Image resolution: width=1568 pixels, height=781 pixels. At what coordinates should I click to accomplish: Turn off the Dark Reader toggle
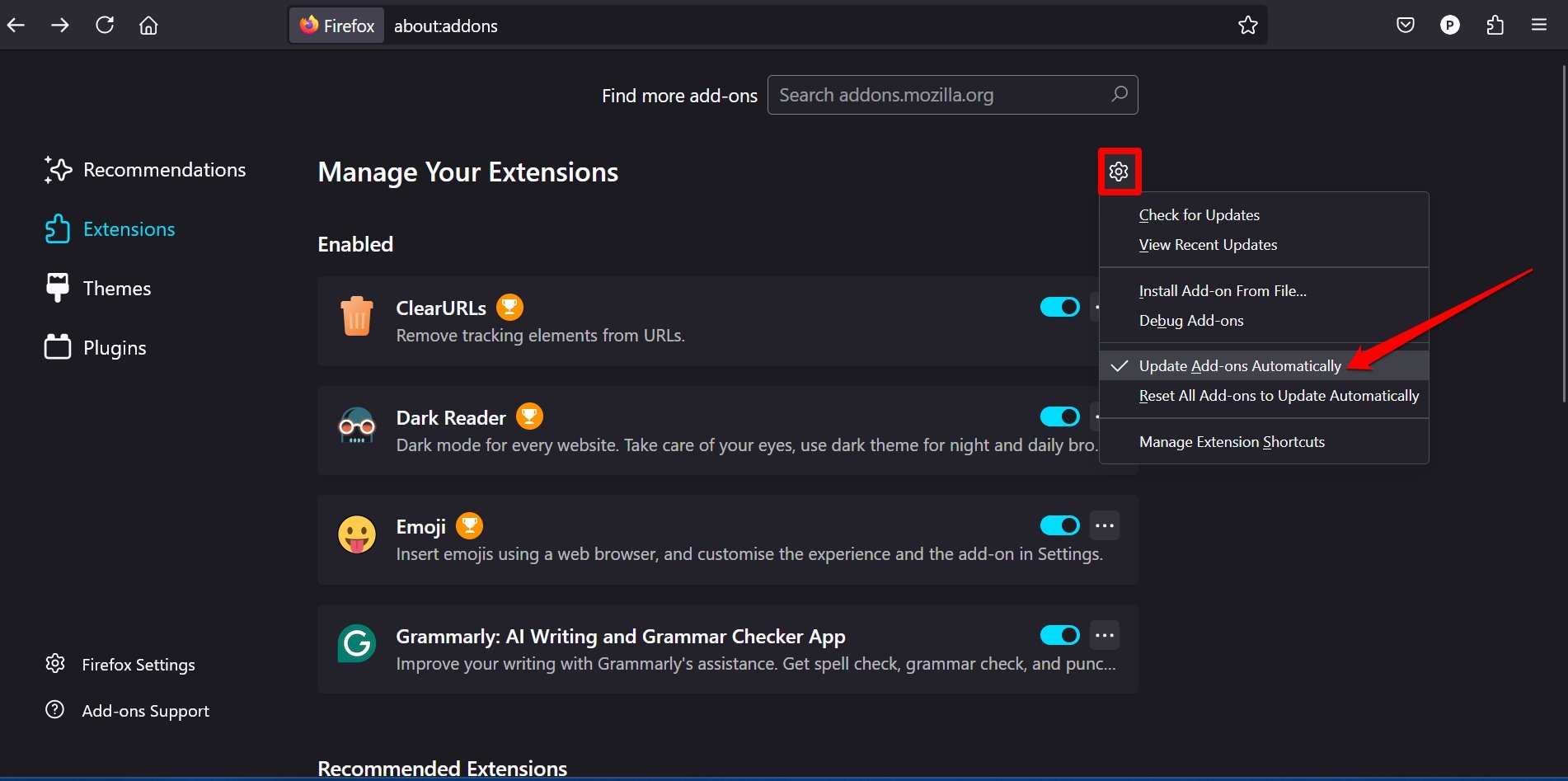(x=1059, y=417)
